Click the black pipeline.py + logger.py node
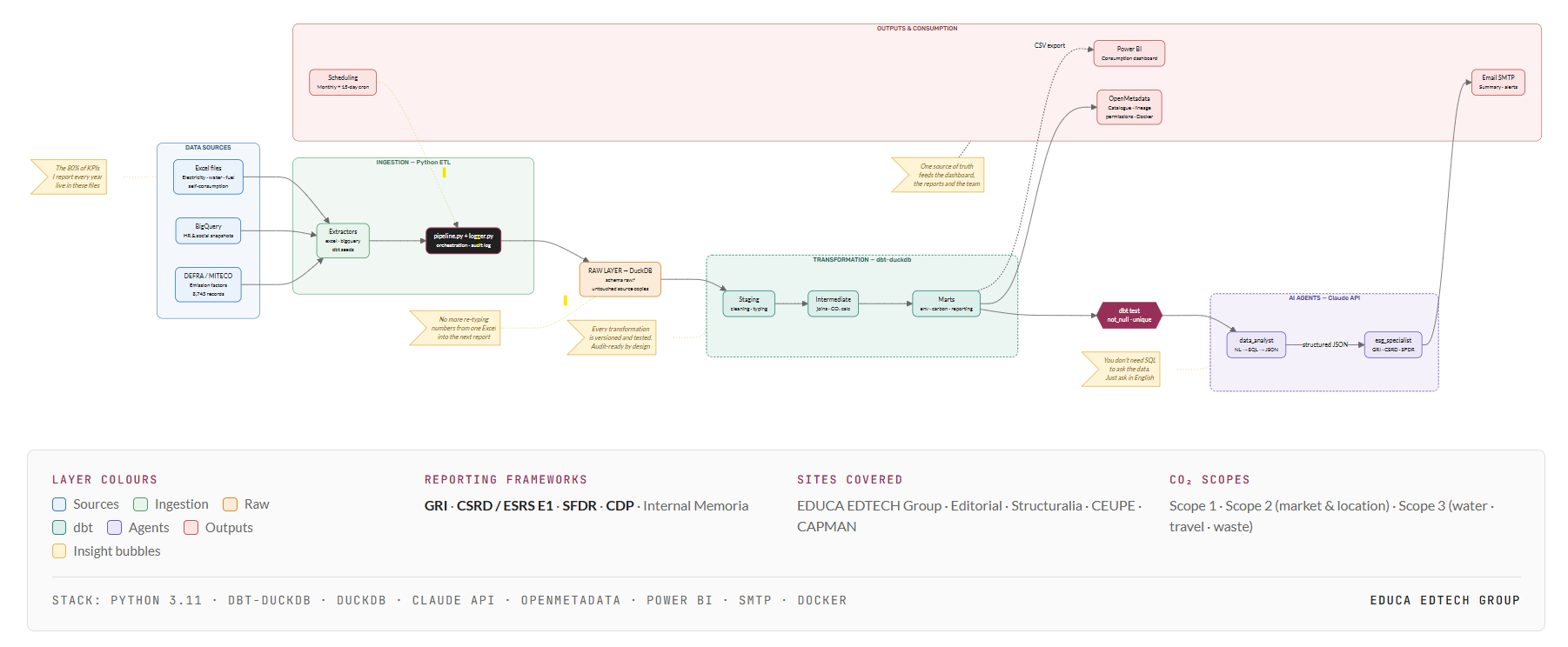Image resolution: width=1568 pixels, height=647 pixels. click(463, 240)
